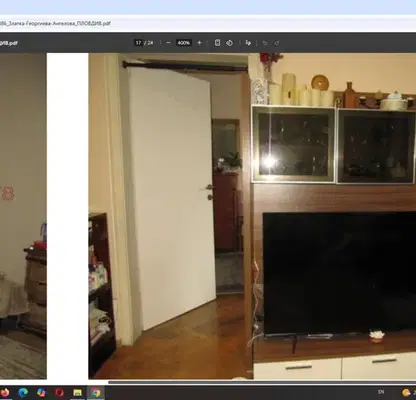Select the Chrome taskbar icon
The image size is (416, 400).
pos(96,392)
